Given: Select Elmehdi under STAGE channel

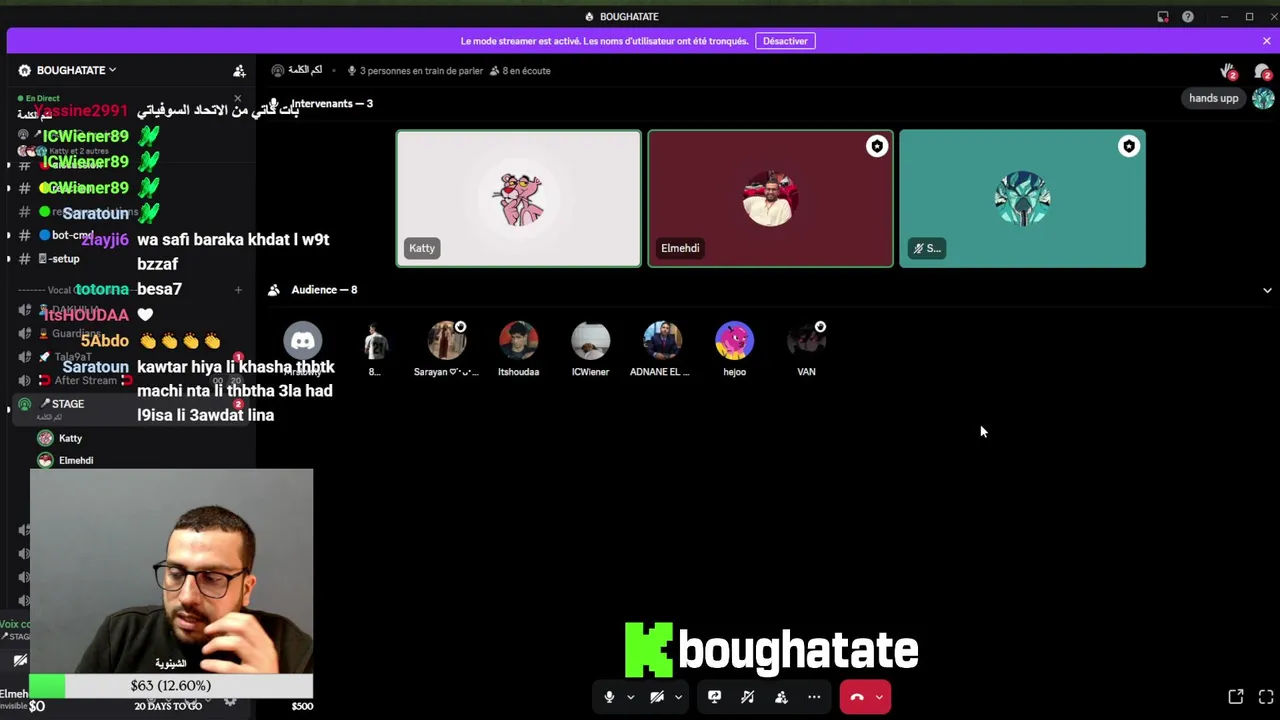Looking at the screenshot, I should pos(76,460).
